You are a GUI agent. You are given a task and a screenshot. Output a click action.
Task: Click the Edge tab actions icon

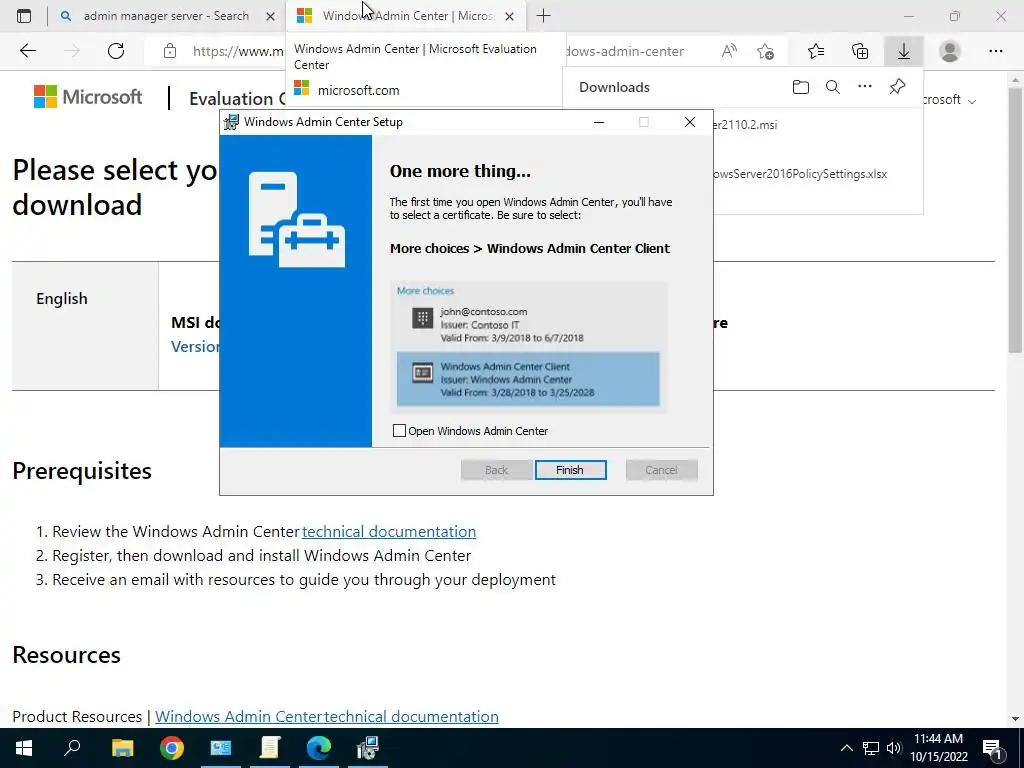coord(24,16)
